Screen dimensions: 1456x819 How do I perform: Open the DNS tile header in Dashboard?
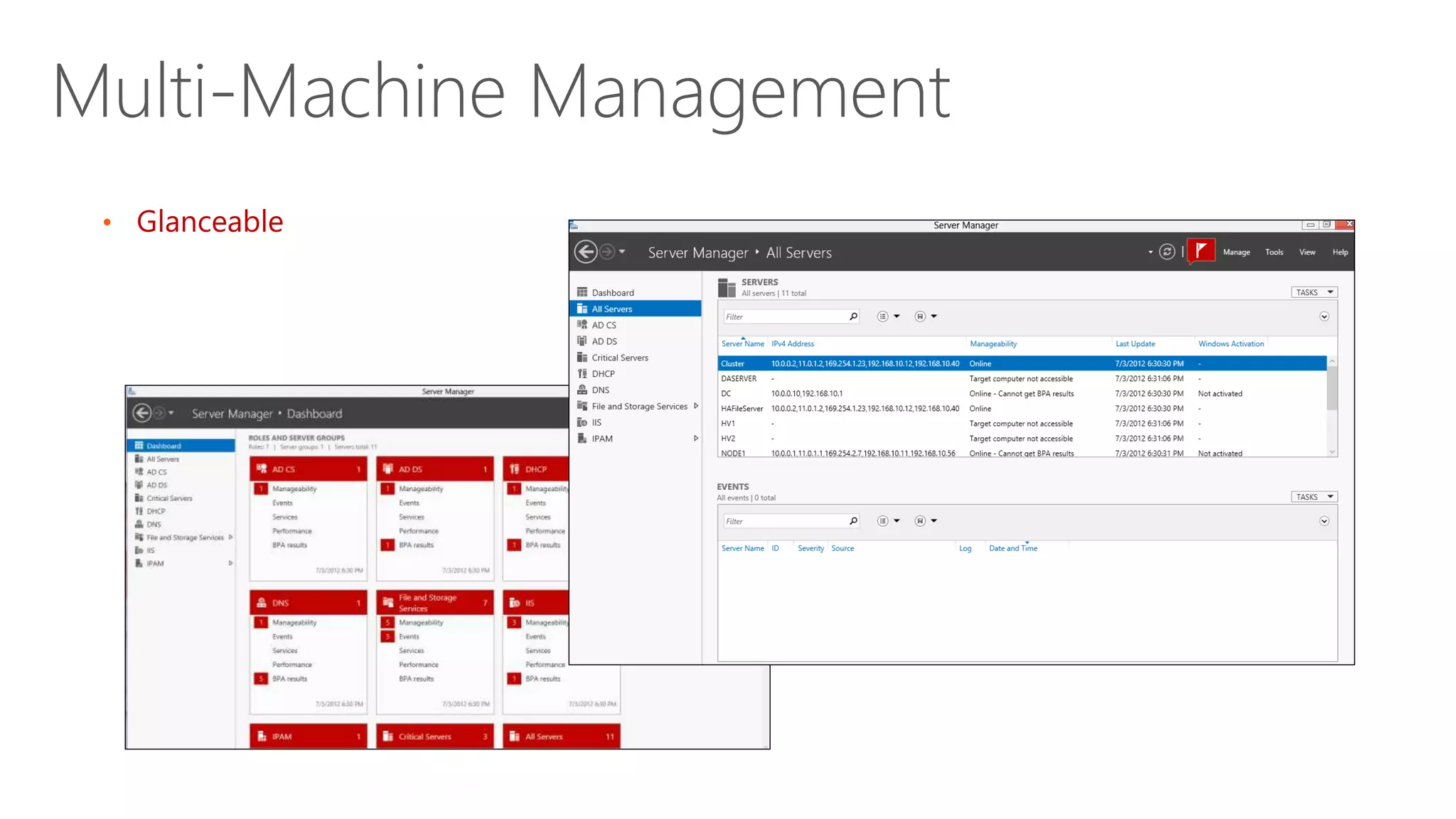click(x=309, y=602)
